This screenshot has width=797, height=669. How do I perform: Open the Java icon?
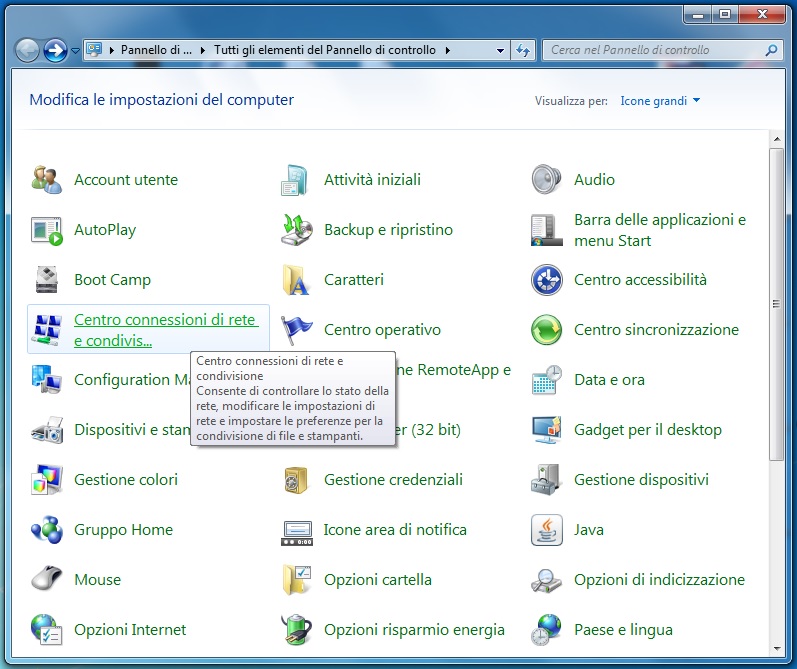[546, 530]
